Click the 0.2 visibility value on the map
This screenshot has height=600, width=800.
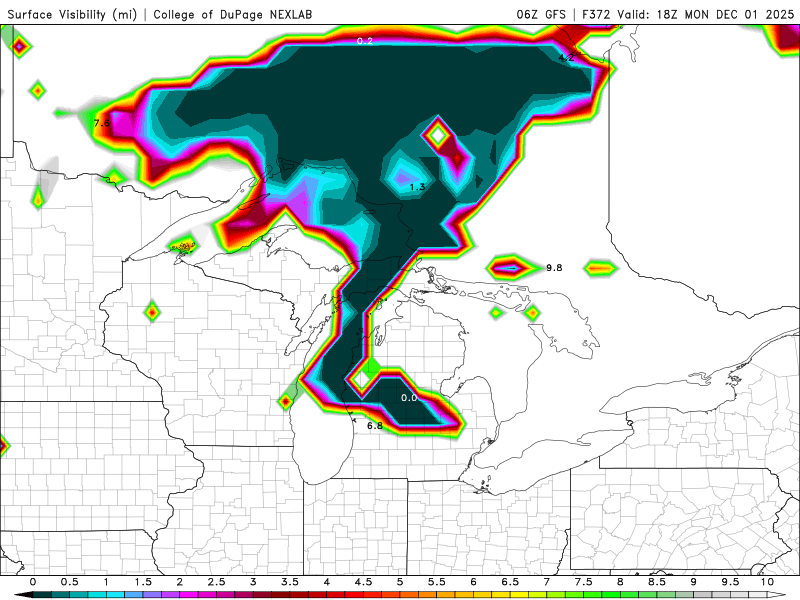click(x=365, y=41)
